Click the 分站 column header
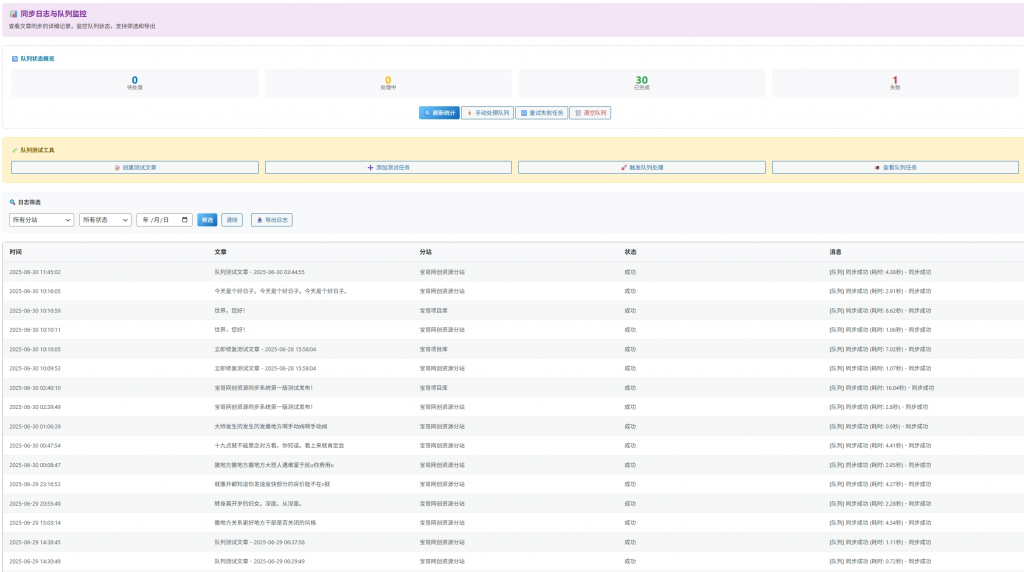 pyautogui.click(x=426, y=252)
